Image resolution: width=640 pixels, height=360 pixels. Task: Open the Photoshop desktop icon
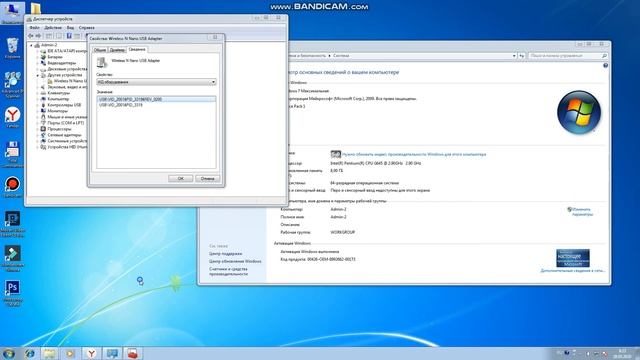click(13, 293)
